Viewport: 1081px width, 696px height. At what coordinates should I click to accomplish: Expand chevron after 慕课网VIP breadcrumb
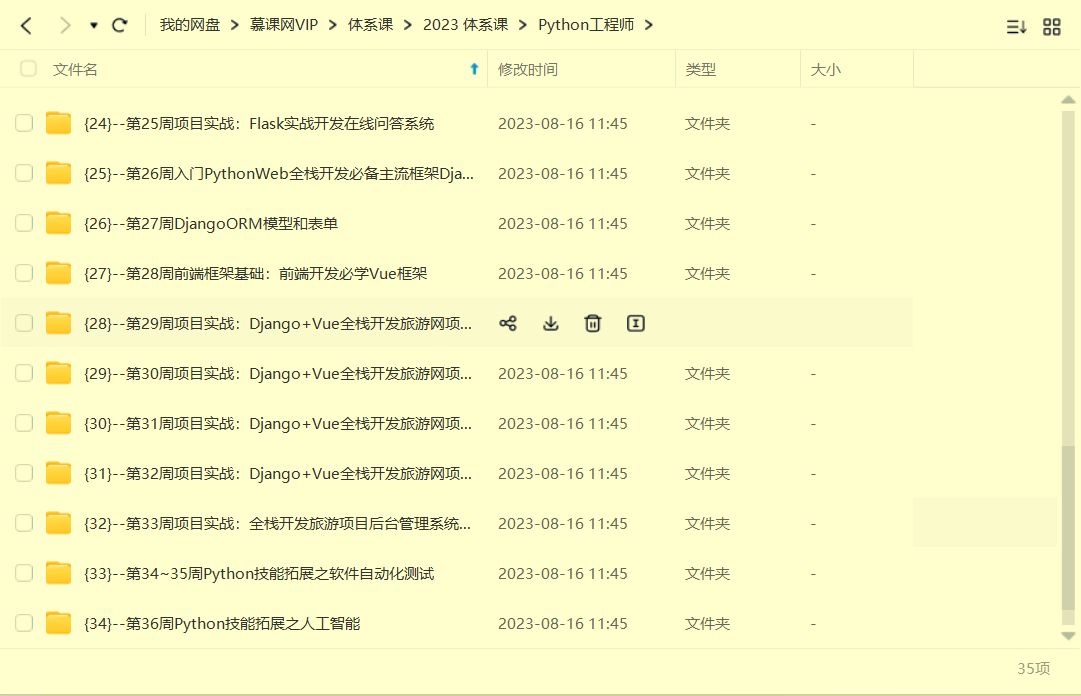click(x=333, y=25)
